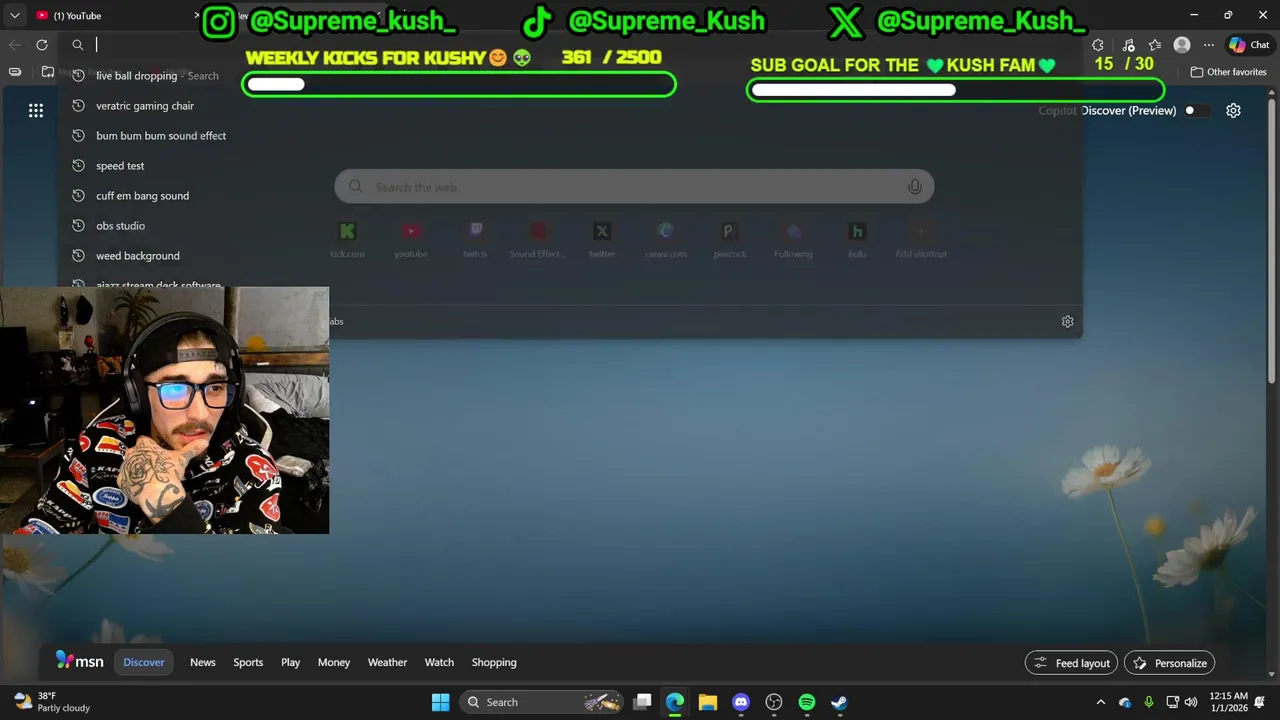Select the Discover feed tab
Image resolution: width=1280 pixels, height=720 pixels.
(144, 662)
